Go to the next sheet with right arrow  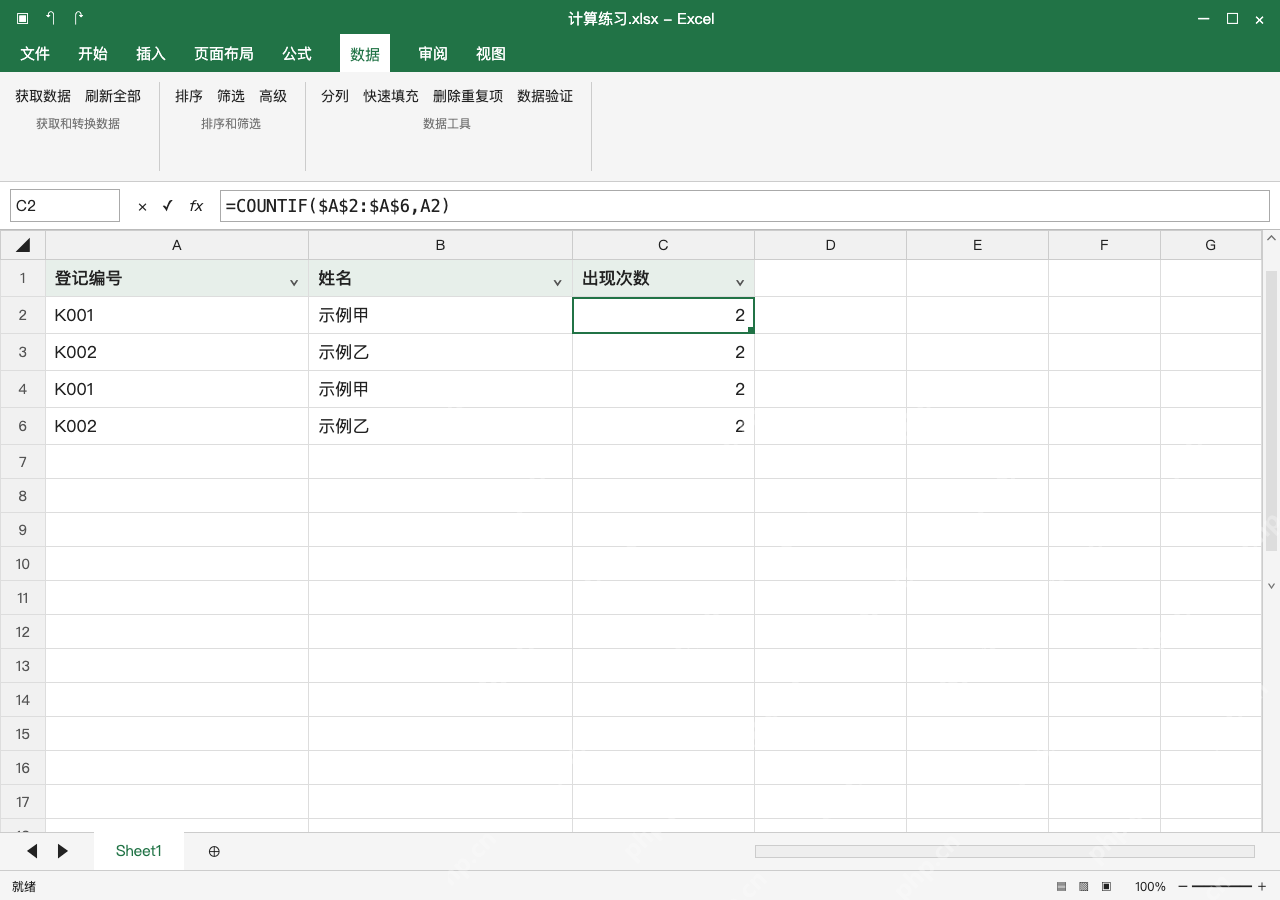pos(63,851)
